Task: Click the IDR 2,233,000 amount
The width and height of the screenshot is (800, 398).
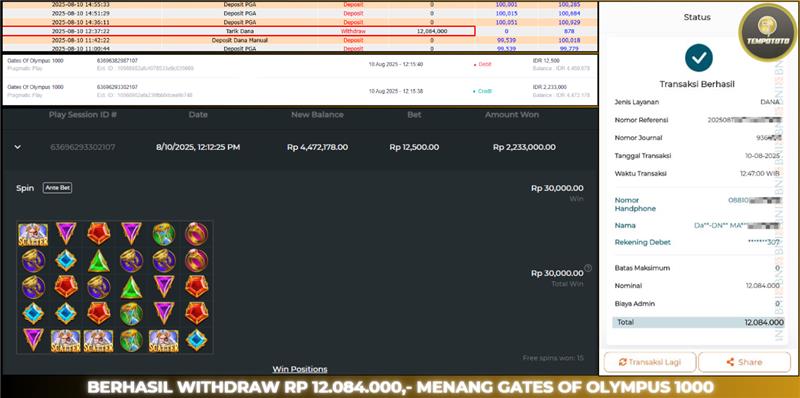Action: (x=550, y=87)
